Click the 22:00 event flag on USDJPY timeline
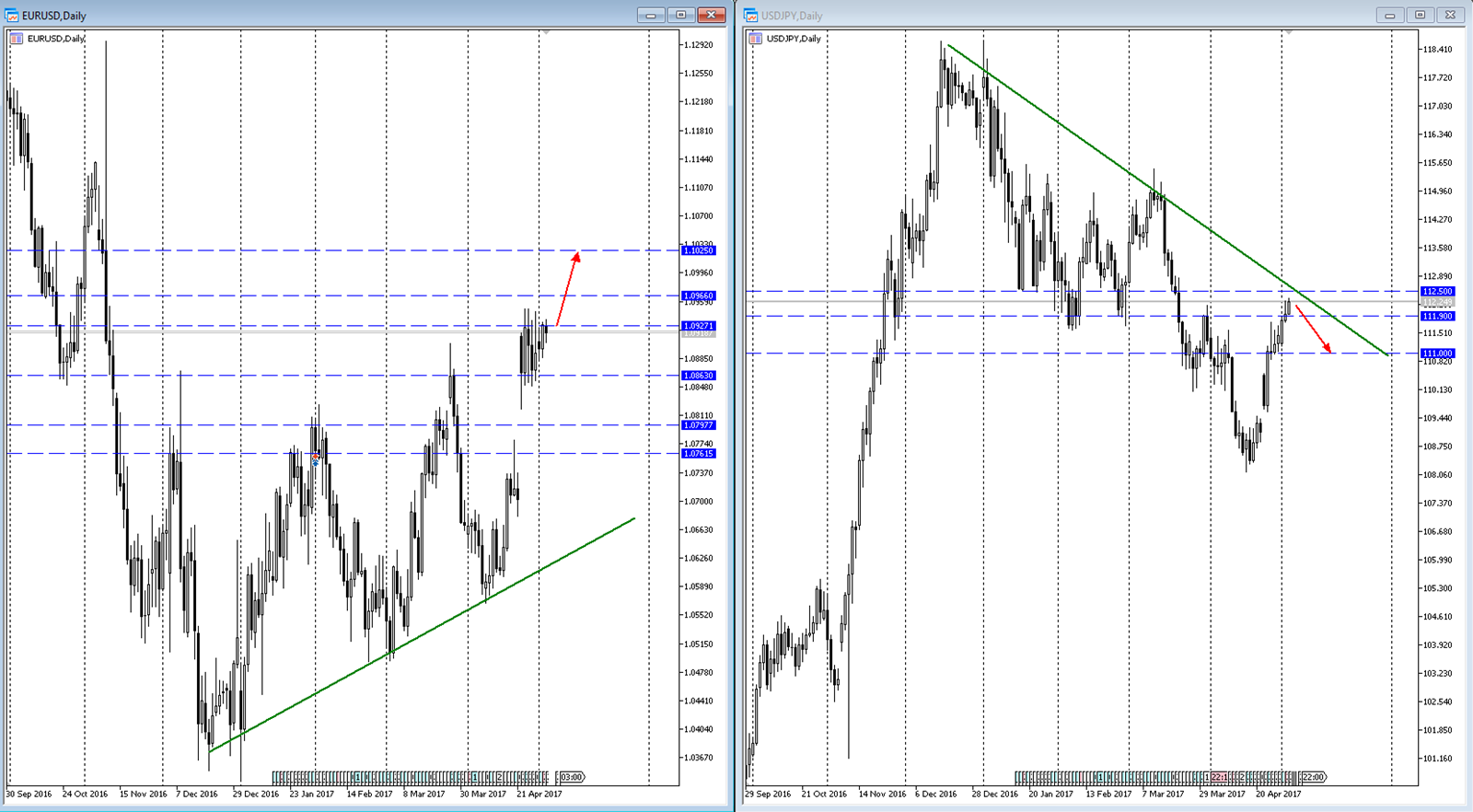The image size is (1473, 812). pyautogui.click(x=1313, y=777)
